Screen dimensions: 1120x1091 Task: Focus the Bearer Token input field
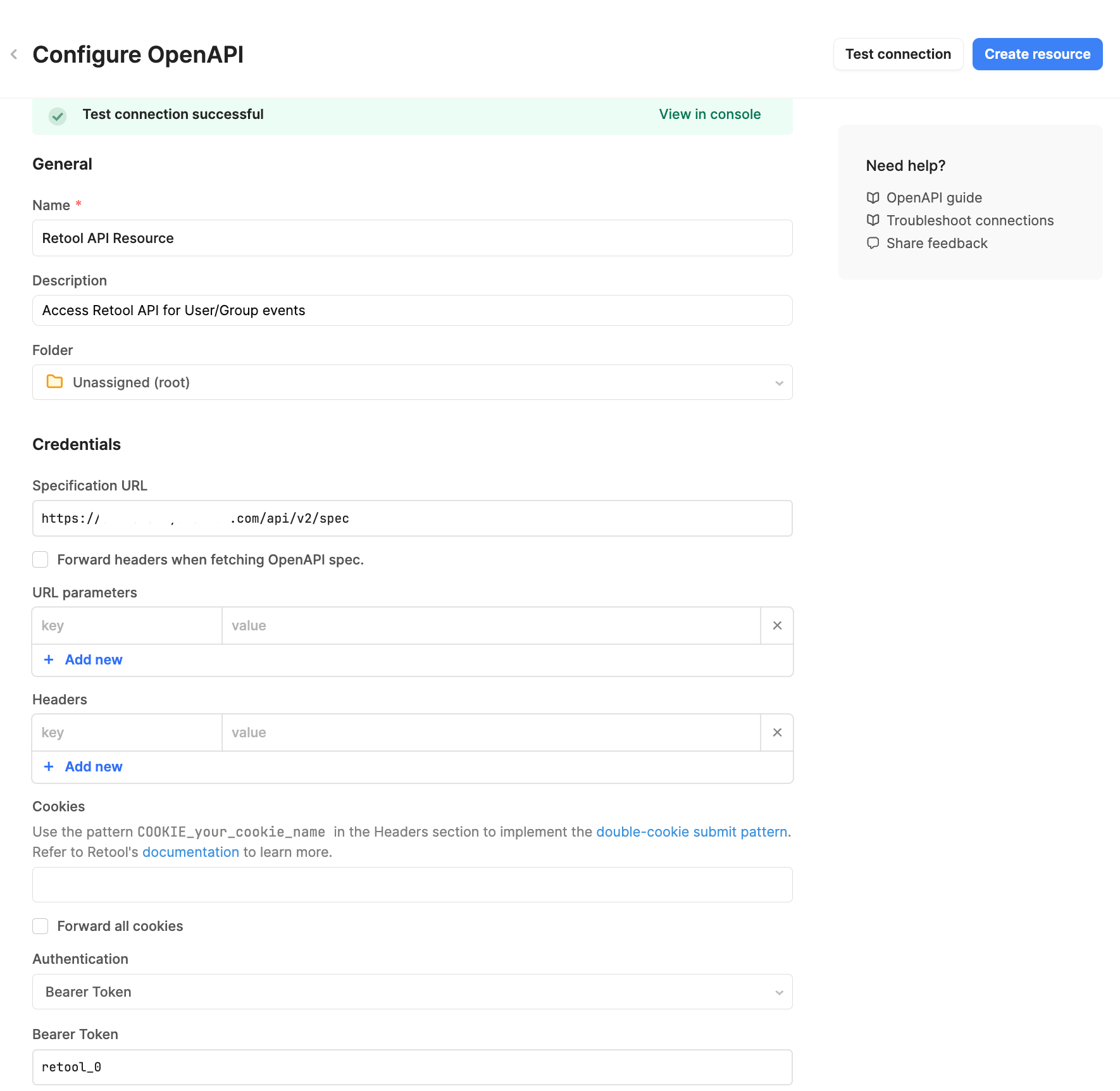(413, 1067)
